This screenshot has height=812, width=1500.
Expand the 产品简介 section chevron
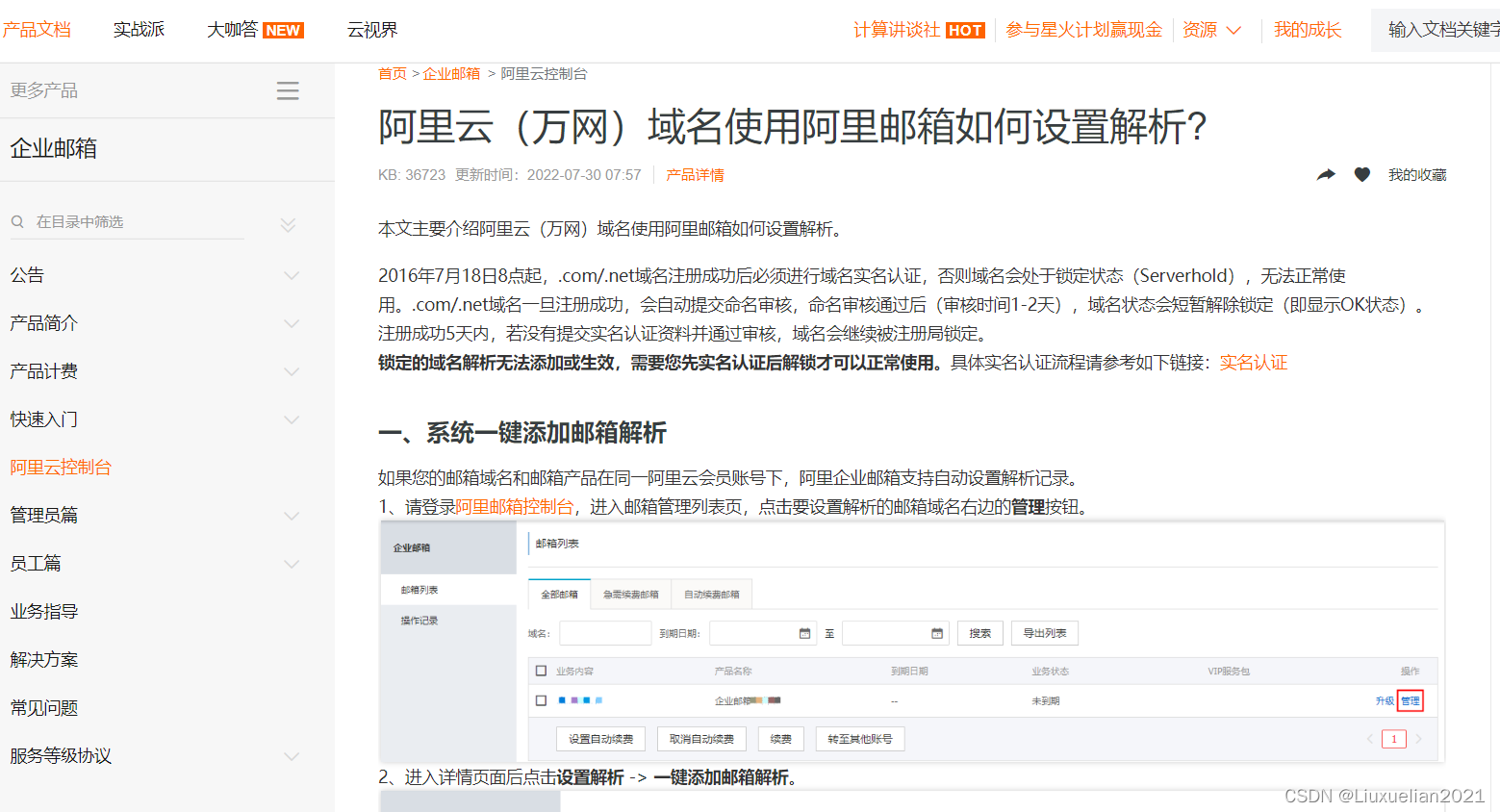(x=292, y=323)
